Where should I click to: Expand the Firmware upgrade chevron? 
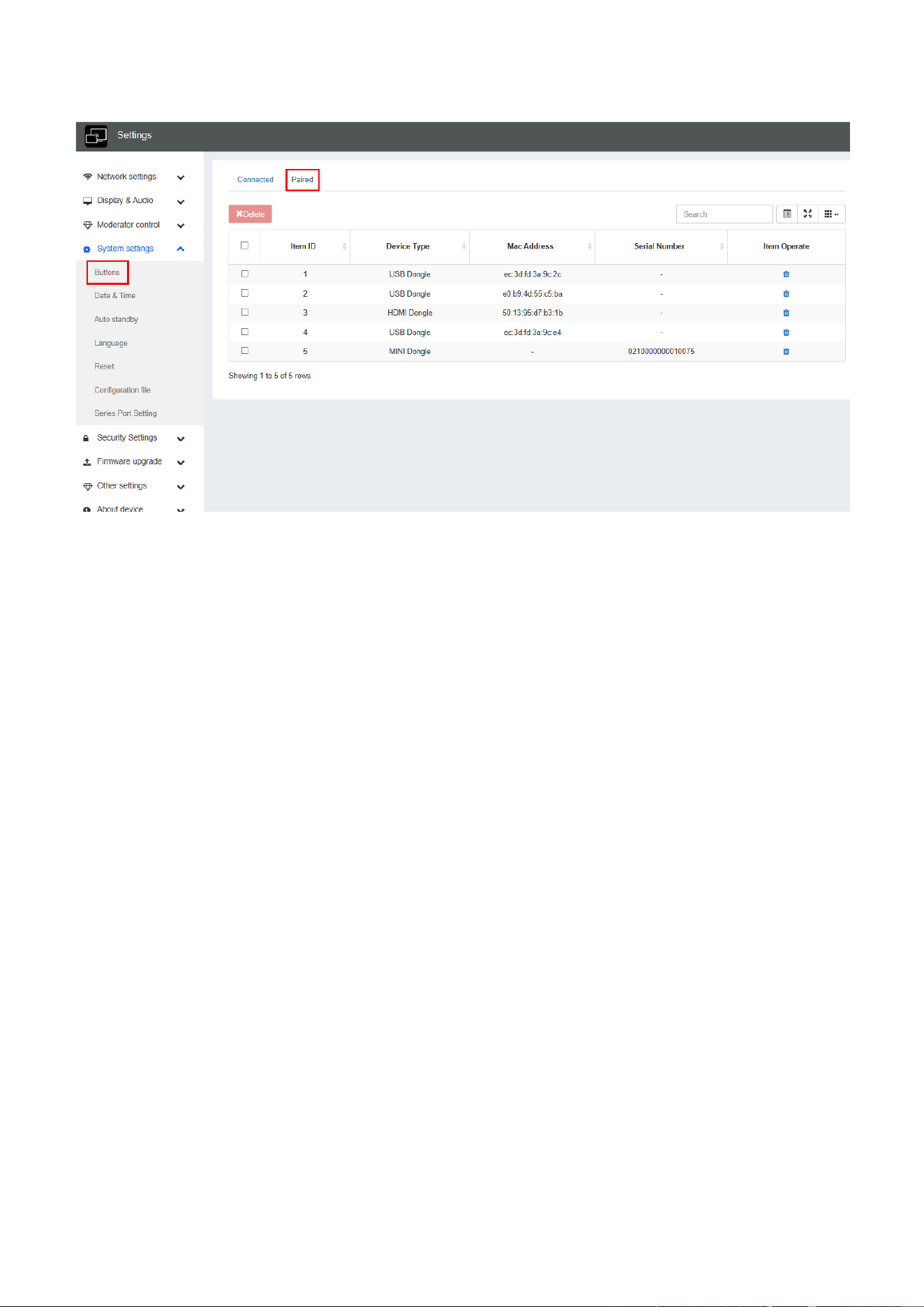[x=181, y=463]
